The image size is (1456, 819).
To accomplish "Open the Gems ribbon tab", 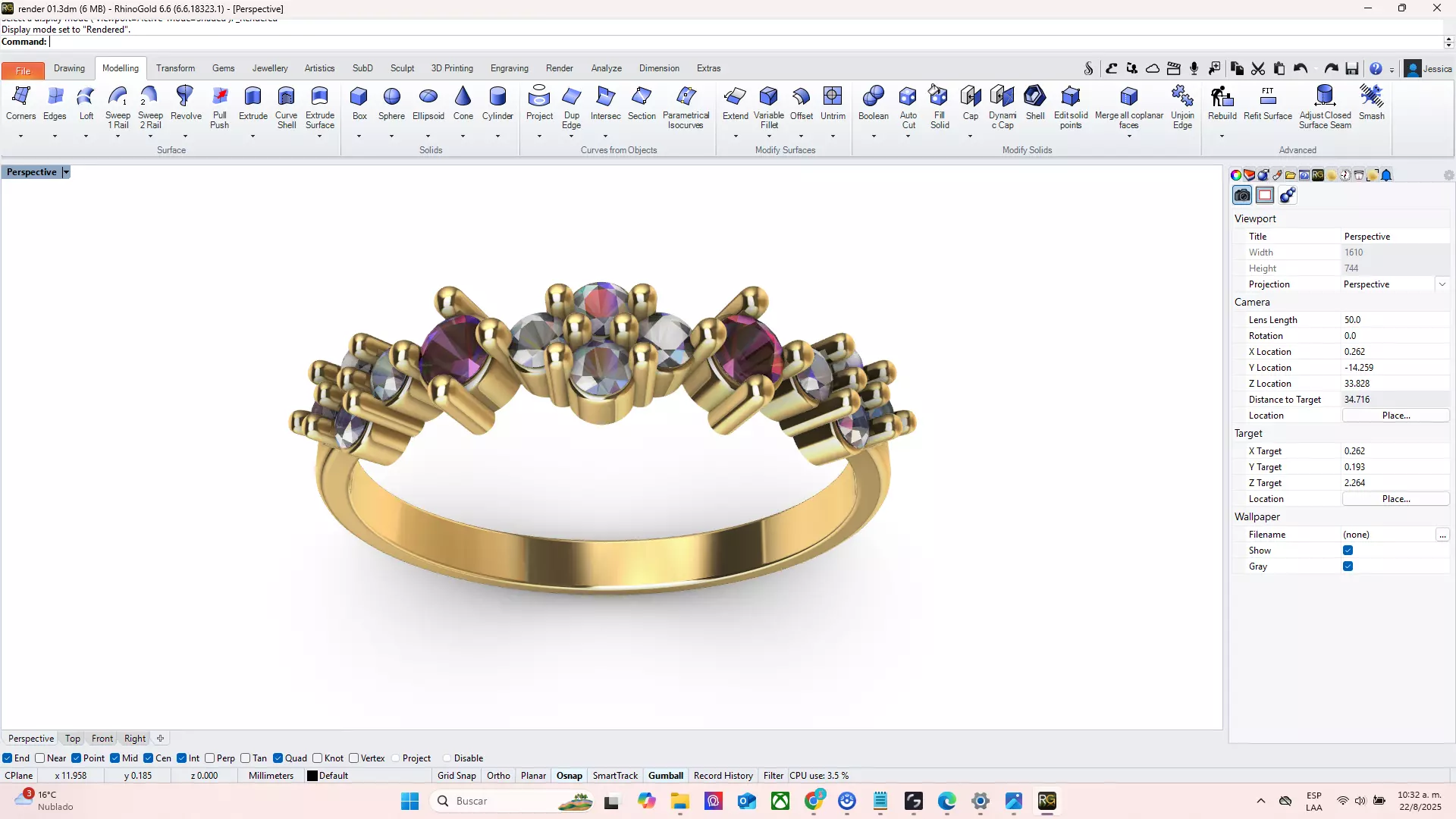I will [x=223, y=68].
